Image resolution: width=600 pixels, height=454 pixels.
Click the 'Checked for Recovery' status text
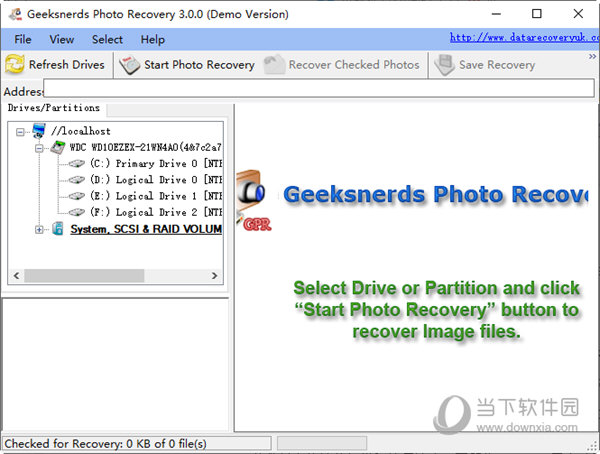point(105,444)
